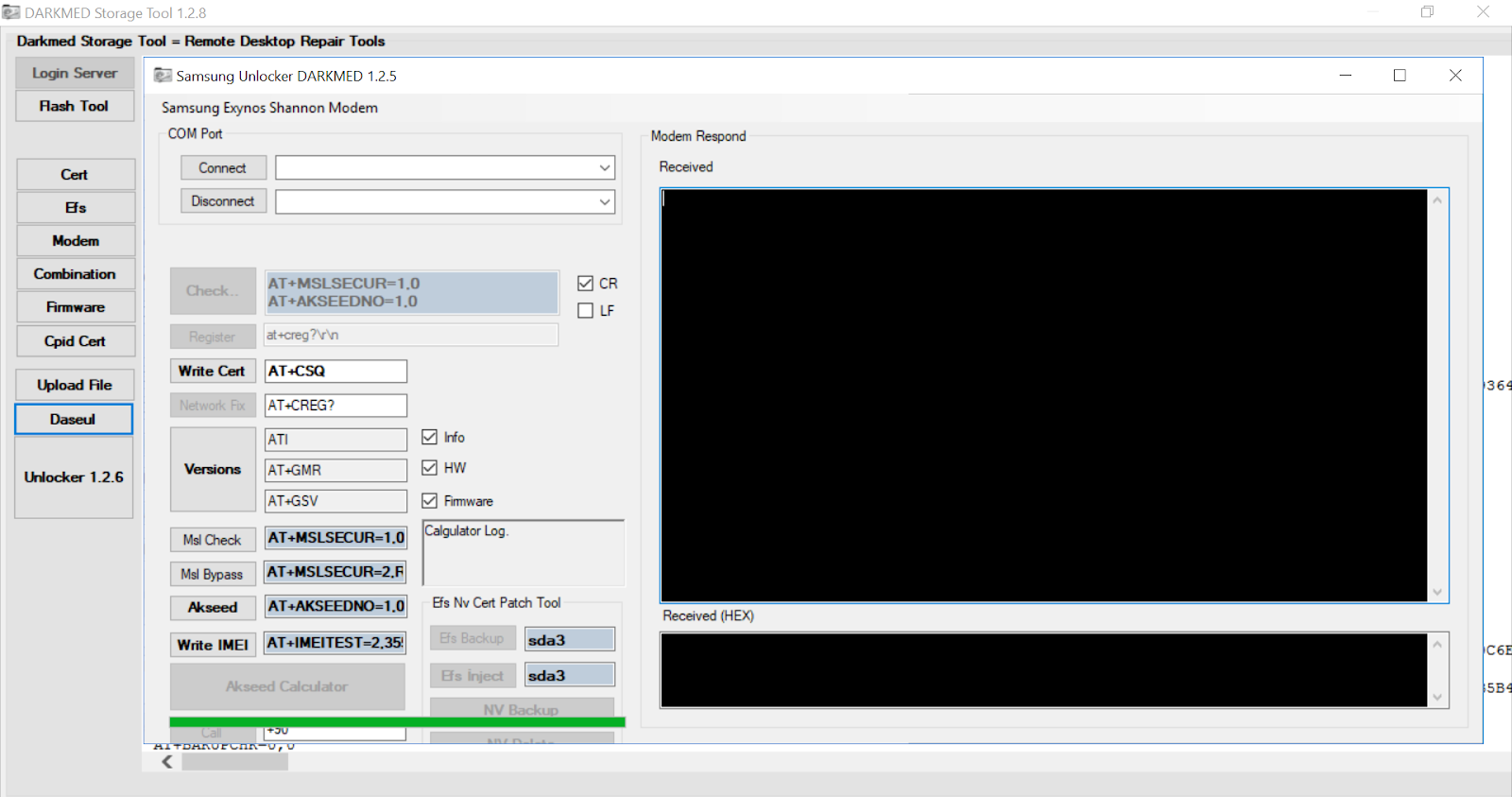Click Received box scroll up arrow
The image size is (1512, 797).
click(x=1438, y=200)
